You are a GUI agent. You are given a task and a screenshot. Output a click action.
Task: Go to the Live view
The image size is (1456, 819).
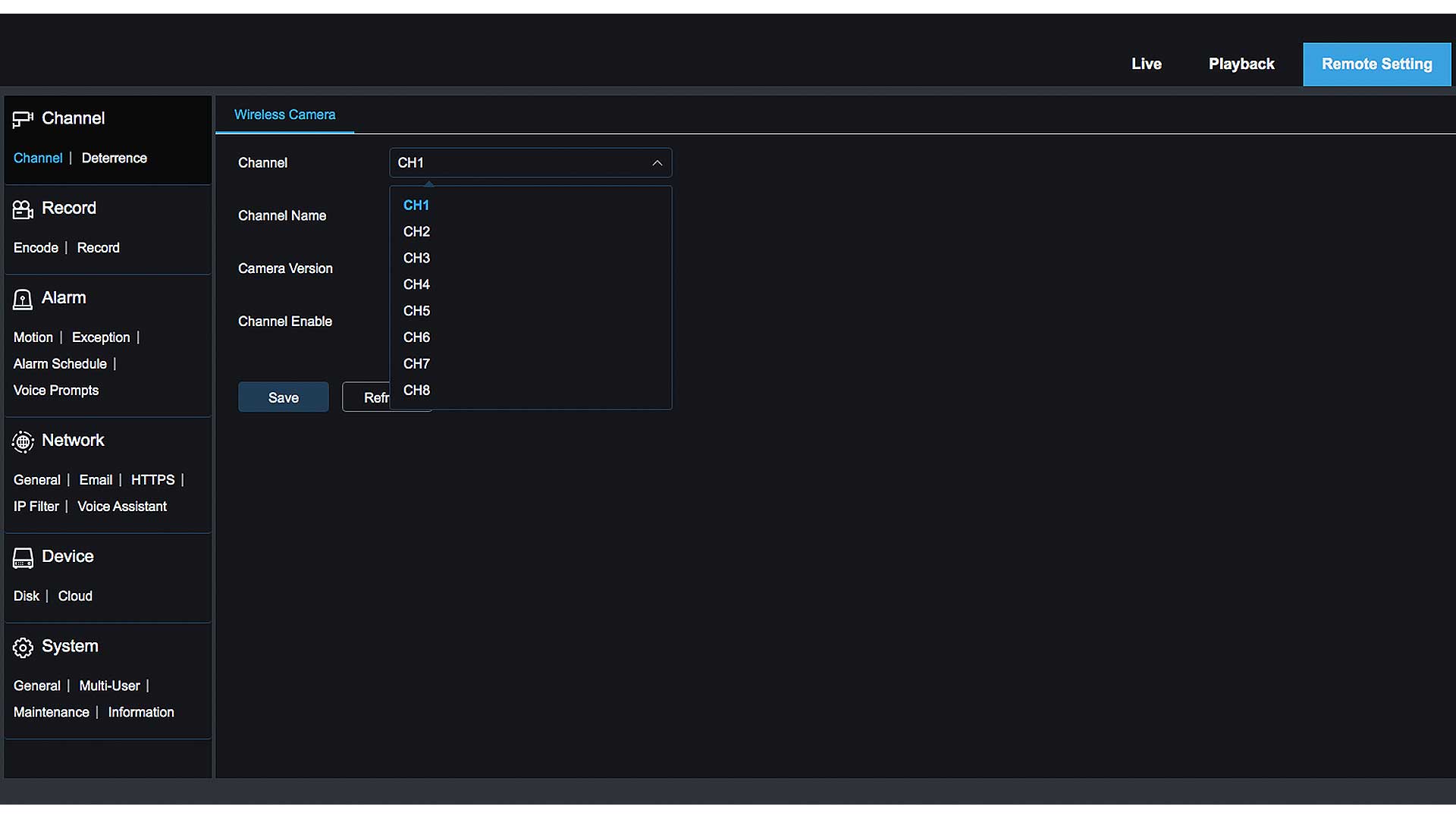point(1147,64)
